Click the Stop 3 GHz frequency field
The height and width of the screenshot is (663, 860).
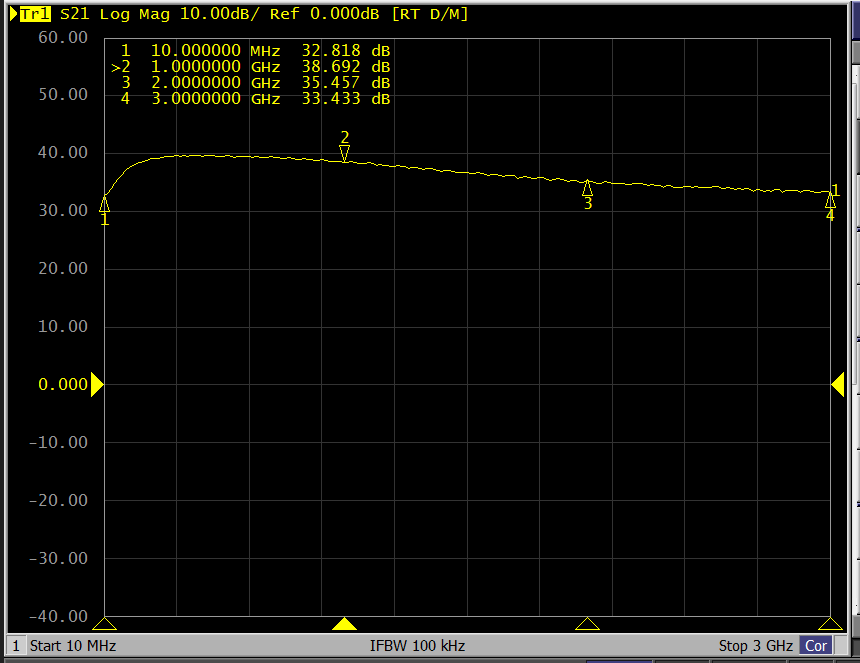click(755, 646)
